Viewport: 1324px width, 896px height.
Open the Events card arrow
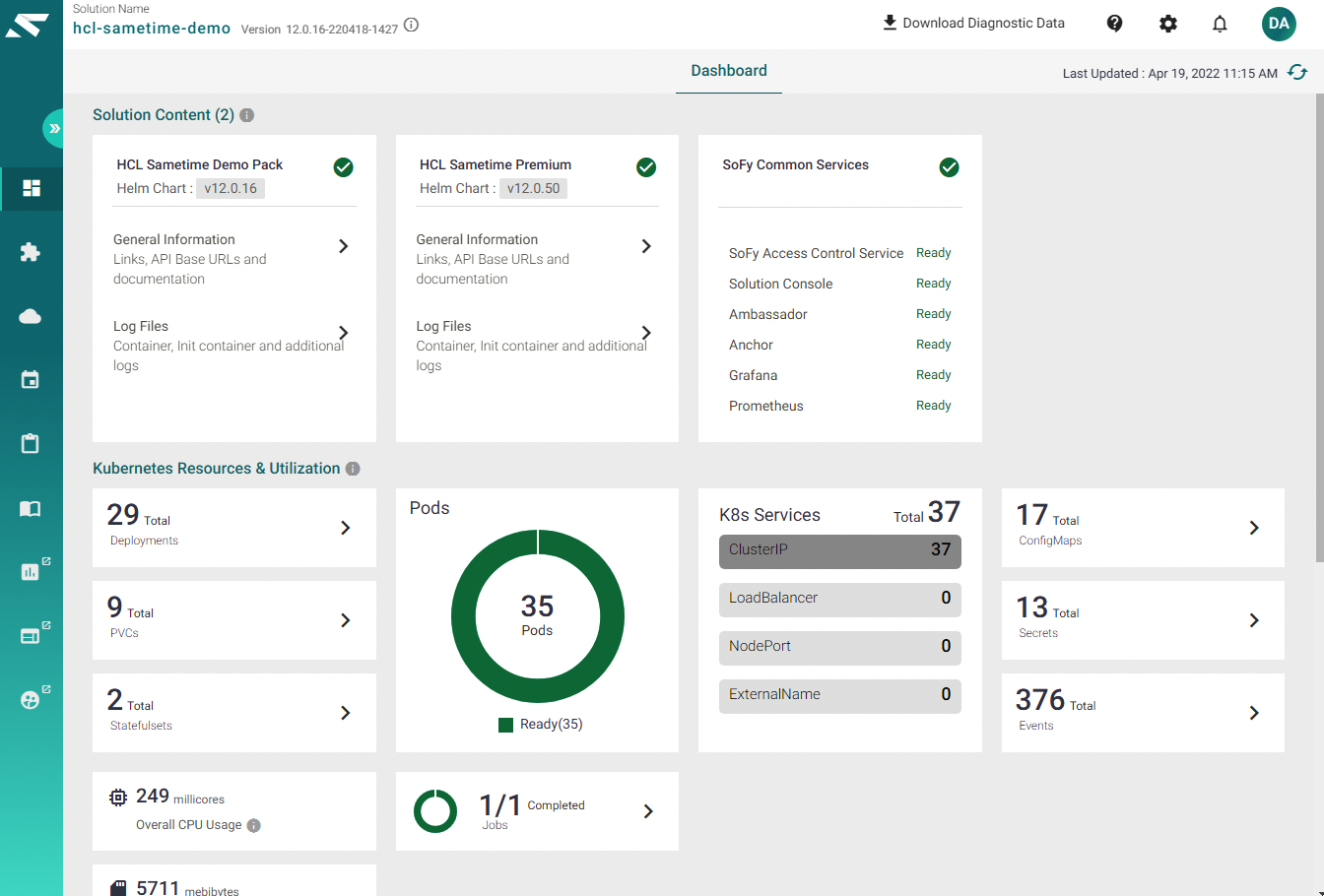pyautogui.click(x=1254, y=713)
